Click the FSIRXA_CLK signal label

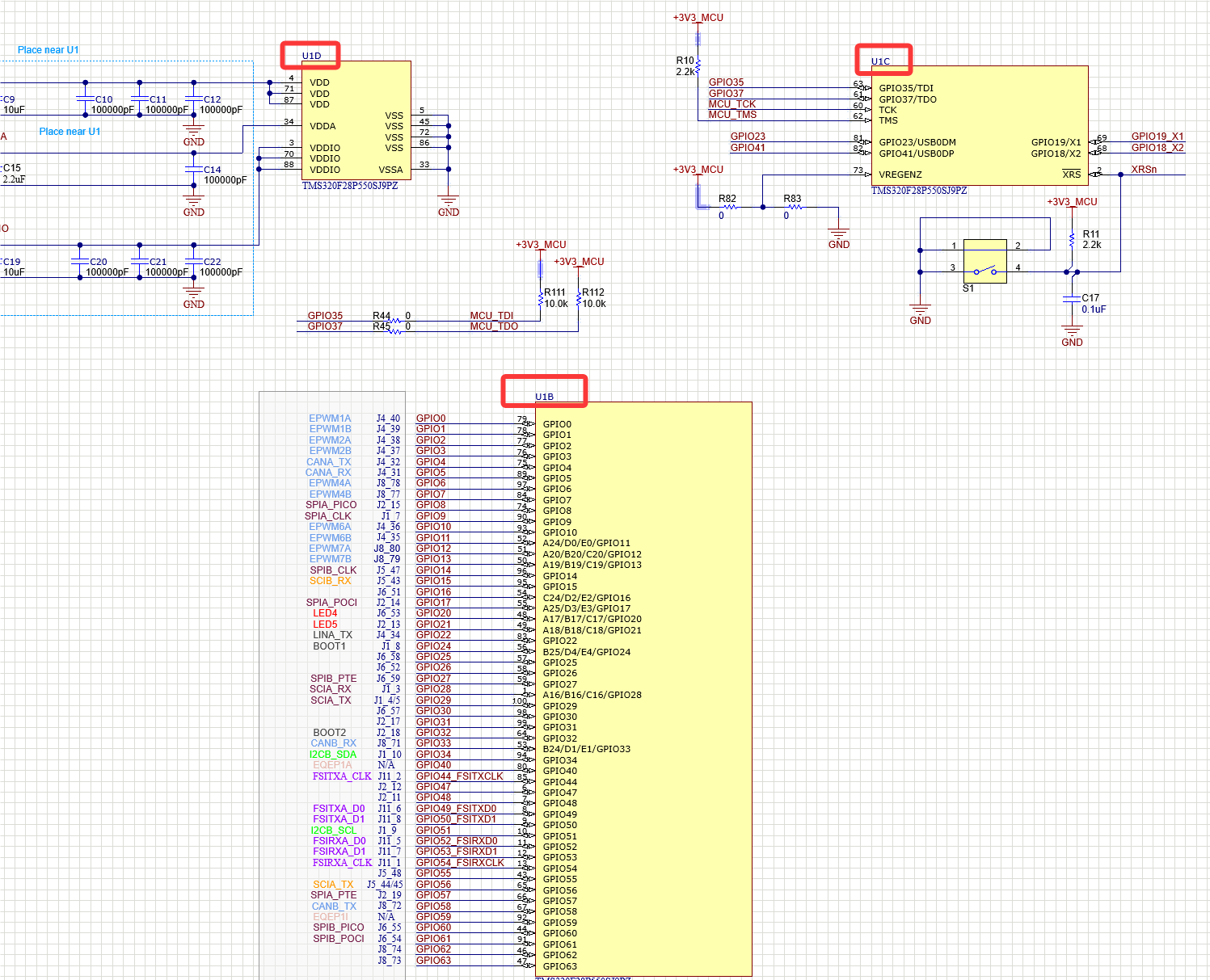342,863
